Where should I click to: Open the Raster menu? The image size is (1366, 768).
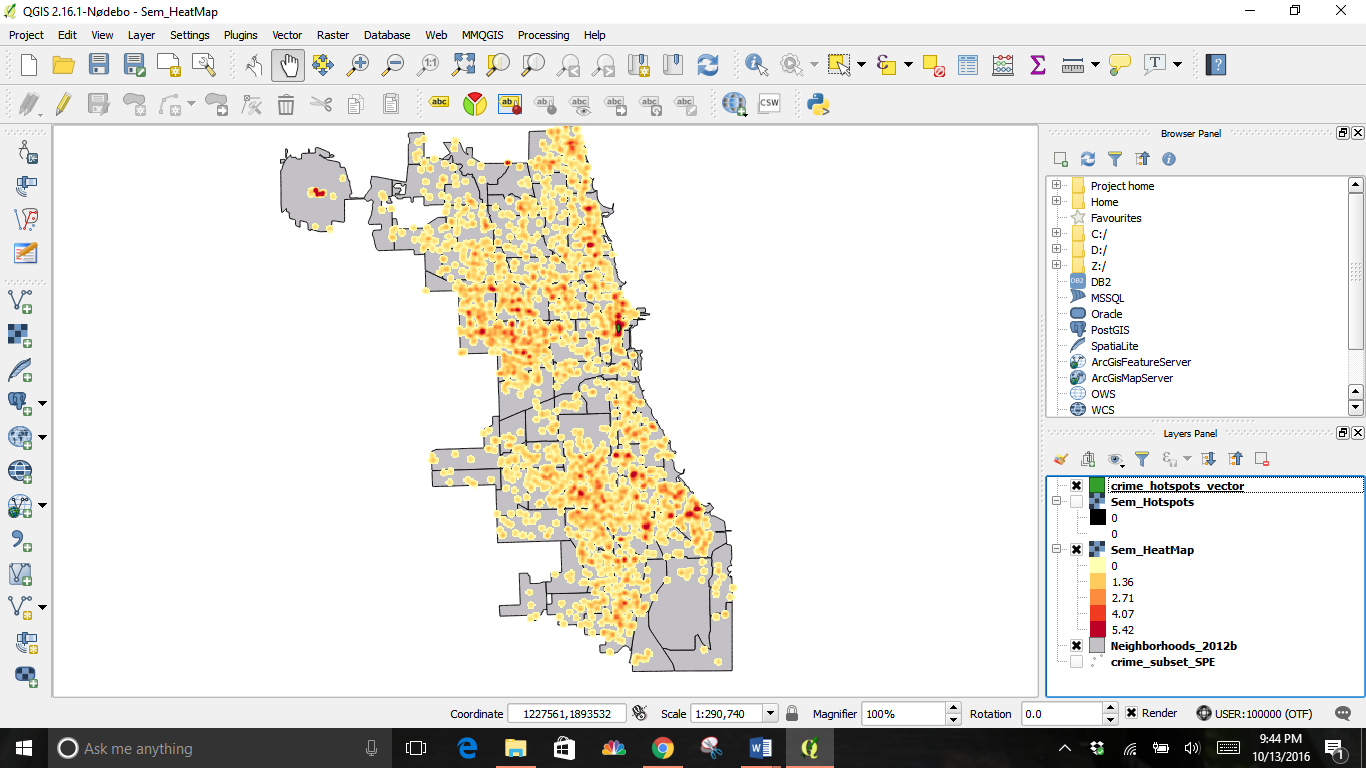tap(333, 35)
